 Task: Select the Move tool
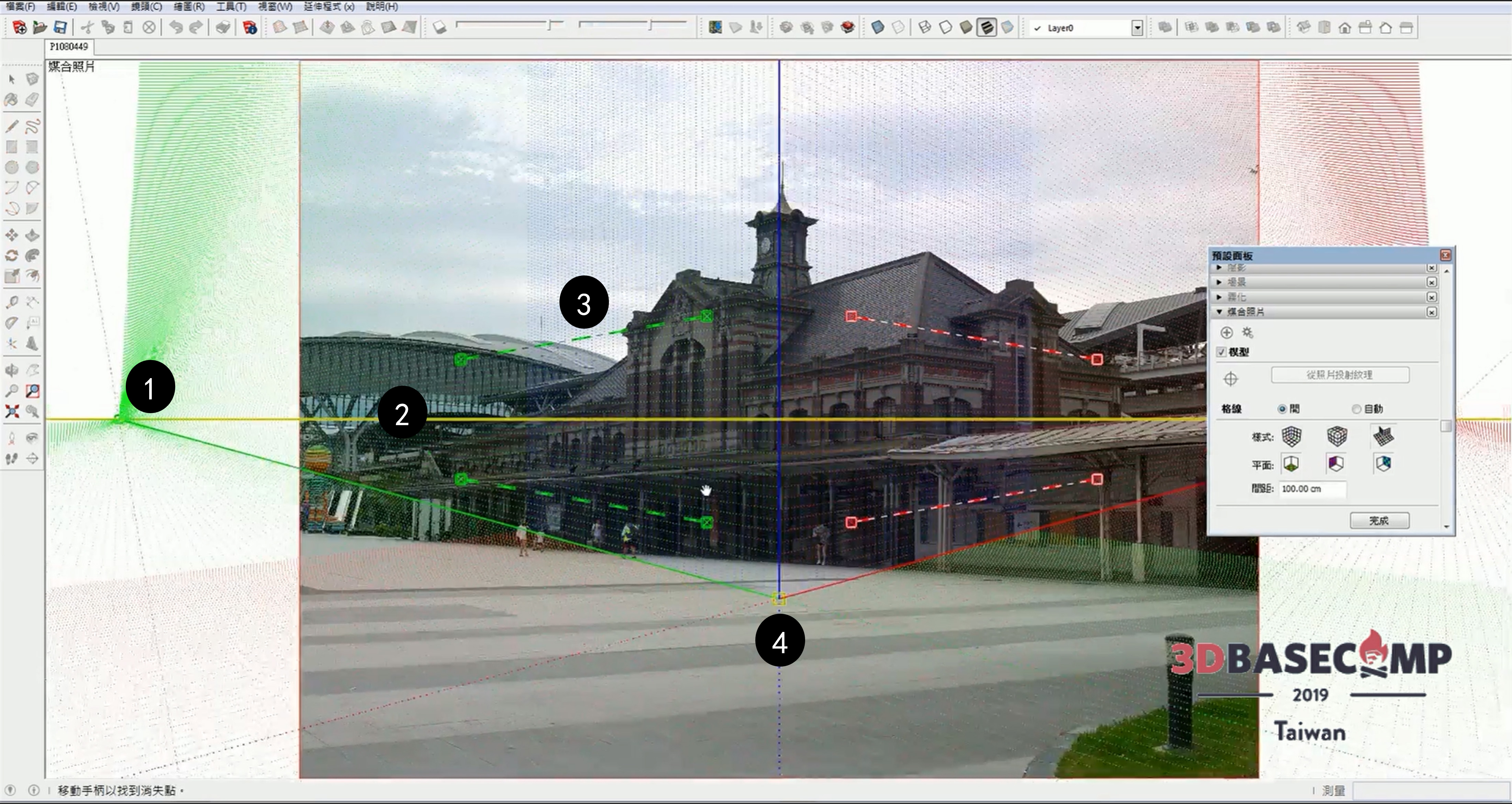[x=11, y=235]
